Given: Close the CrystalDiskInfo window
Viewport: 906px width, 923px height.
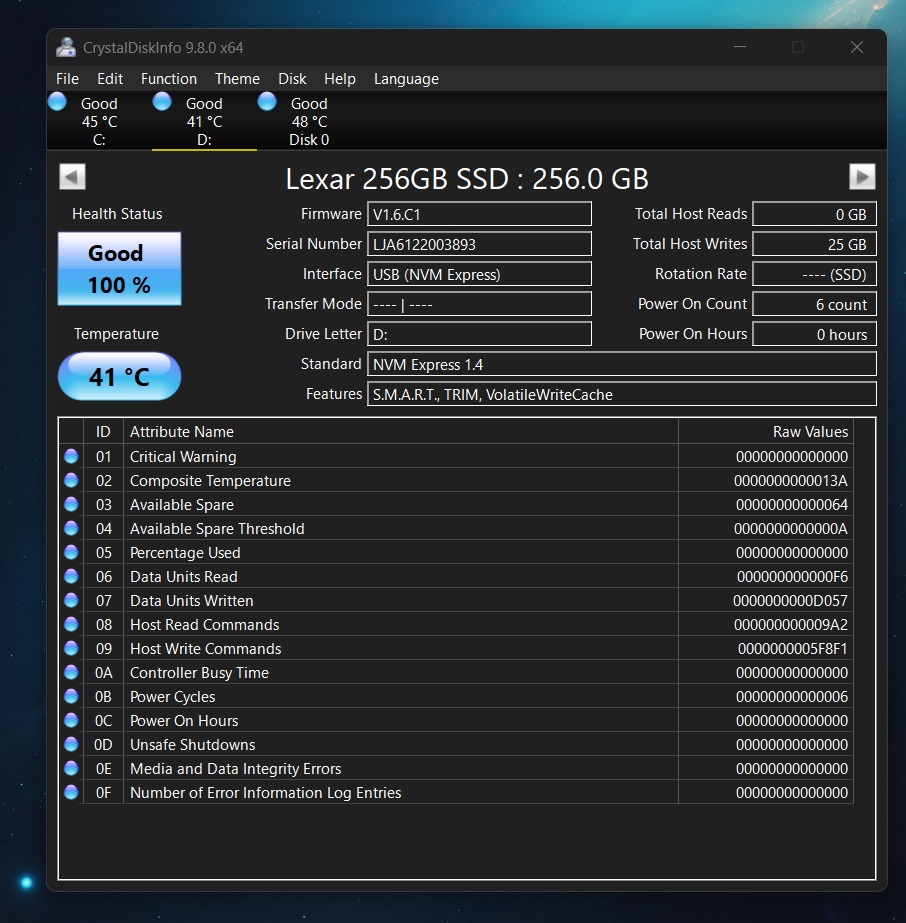Looking at the screenshot, I should (857, 47).
